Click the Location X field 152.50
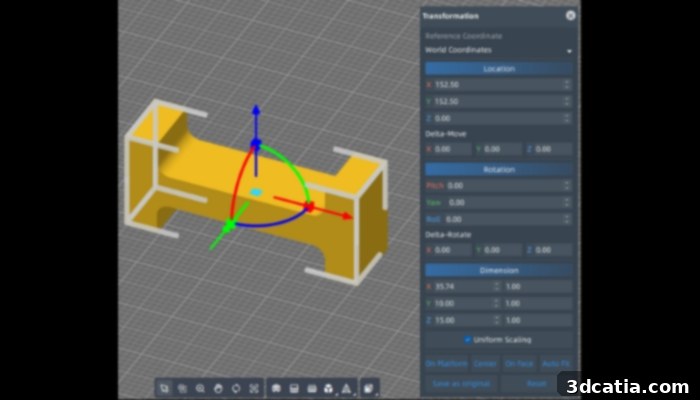The image size is (700, 400). coord(499,84)
